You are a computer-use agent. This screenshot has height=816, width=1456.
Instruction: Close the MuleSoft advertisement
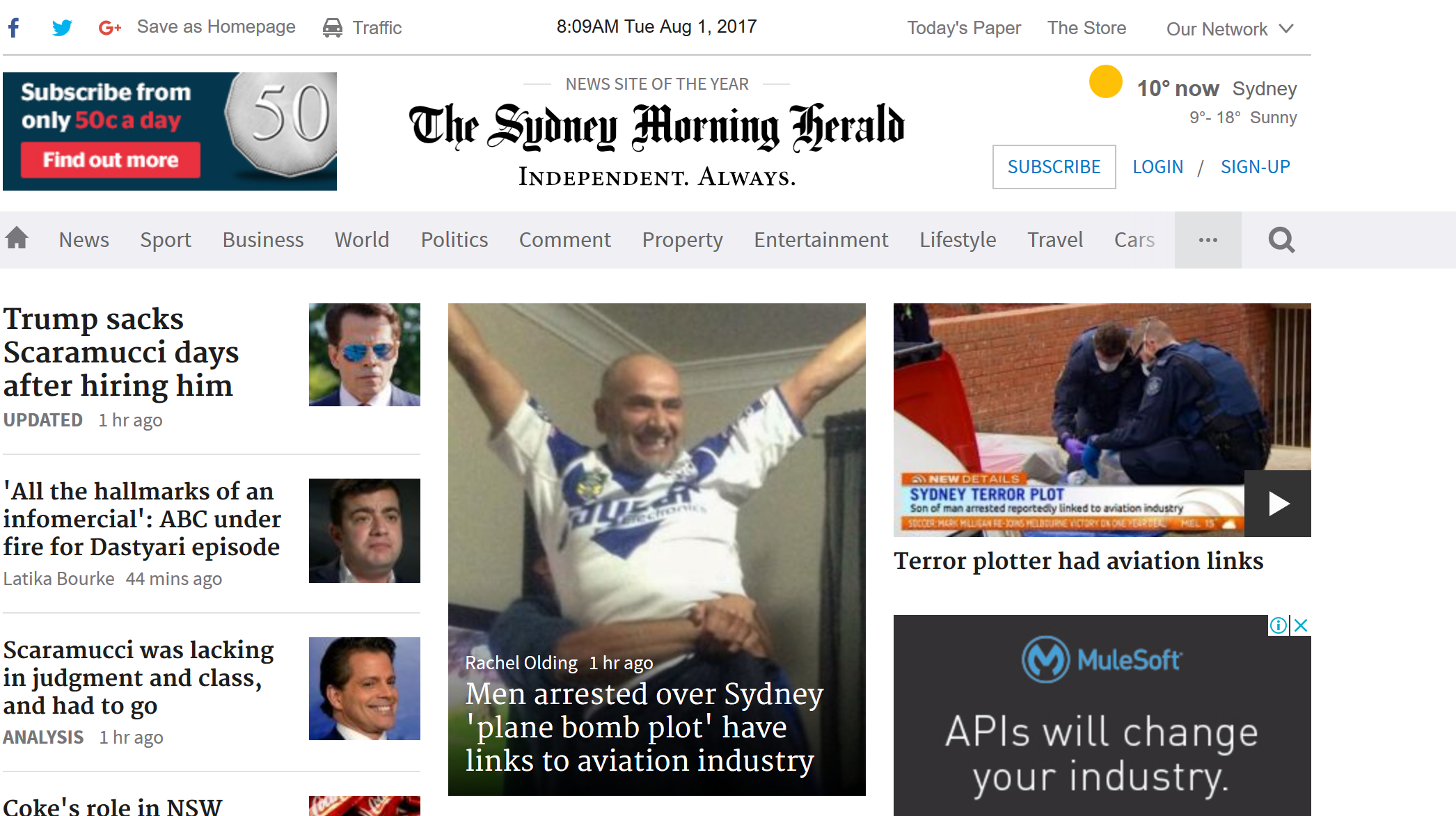click(1301, 625)
